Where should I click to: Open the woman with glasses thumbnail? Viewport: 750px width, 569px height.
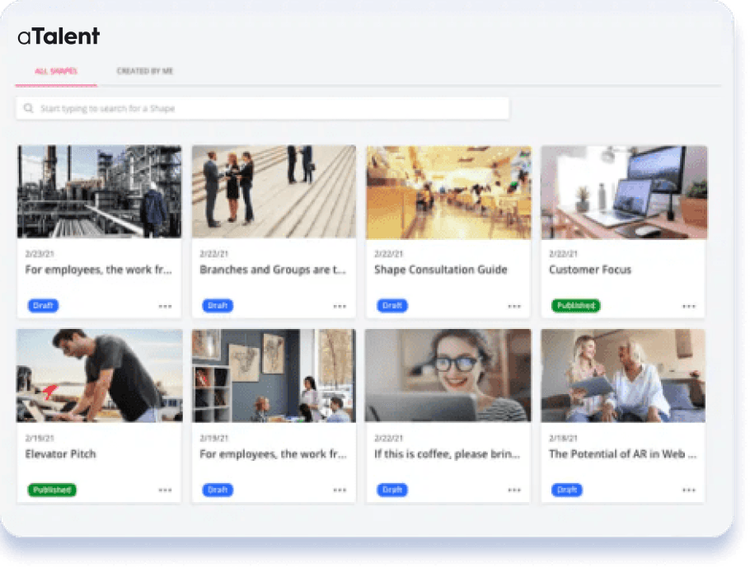click(448, 375)
